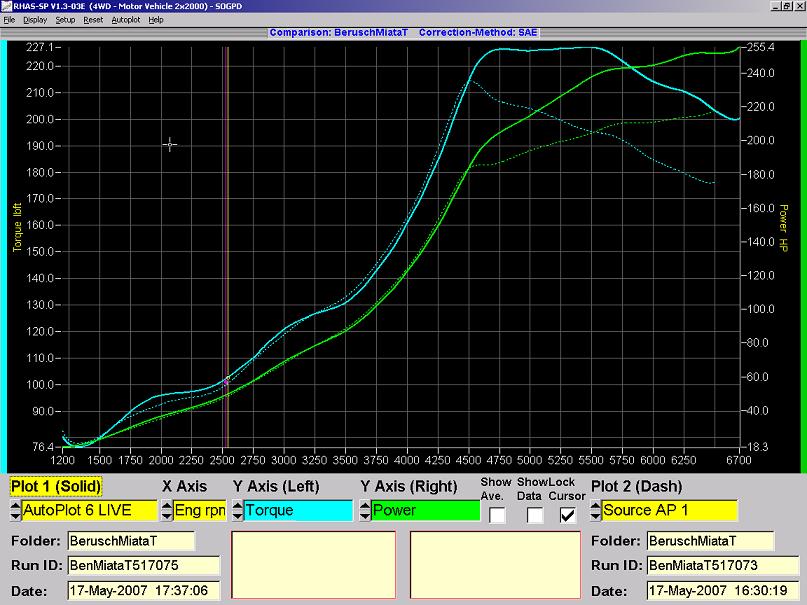Click the Correction-Method: SAE header text
Screen dimensions: 807x605
tap(478, 32)
